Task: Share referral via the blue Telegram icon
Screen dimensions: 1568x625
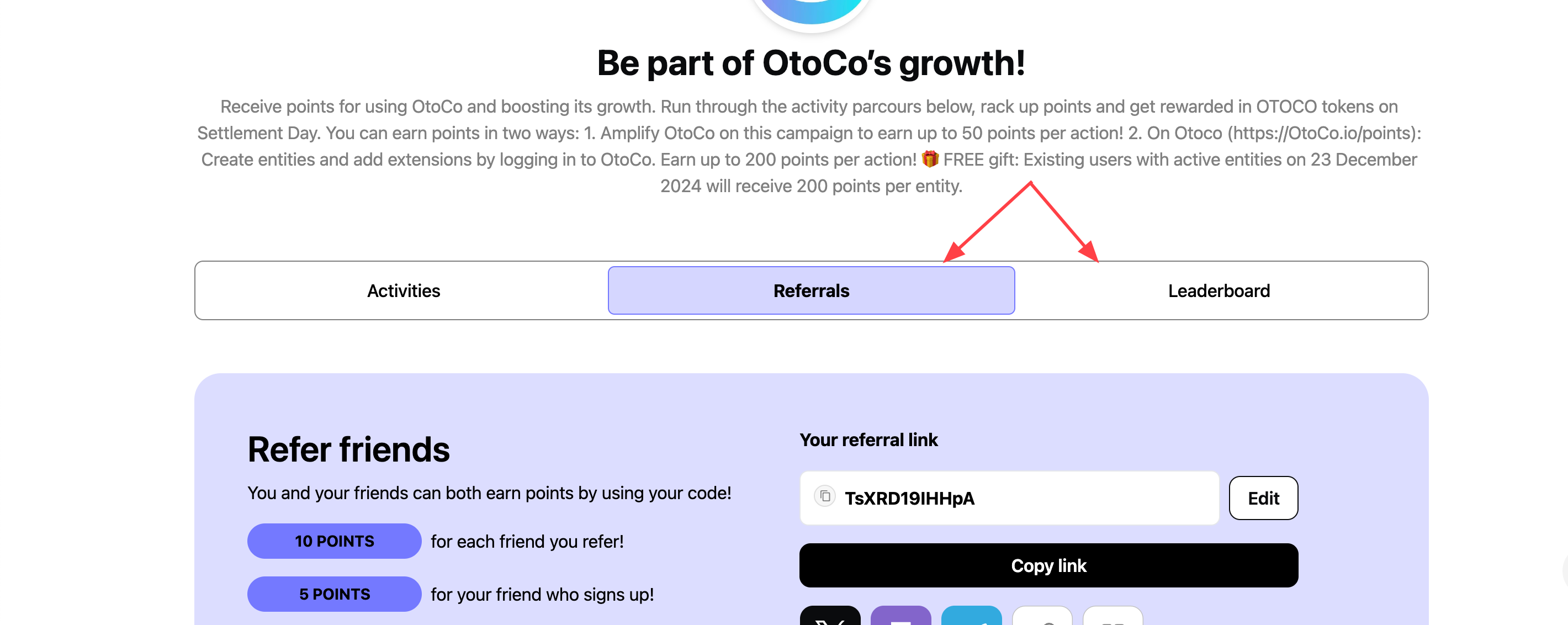Action: (971, 617)
